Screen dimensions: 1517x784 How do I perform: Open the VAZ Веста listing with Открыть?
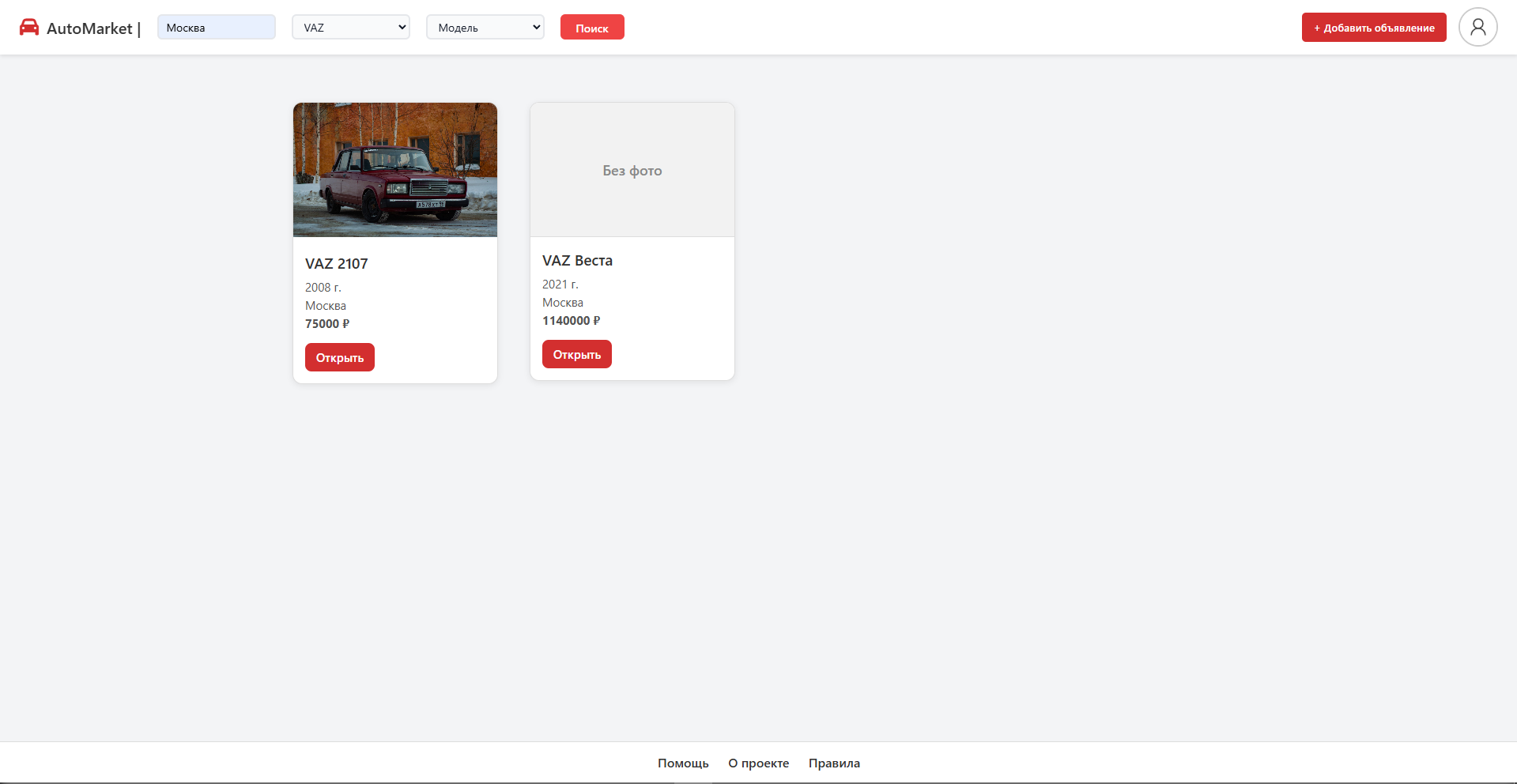coord(576,354)
